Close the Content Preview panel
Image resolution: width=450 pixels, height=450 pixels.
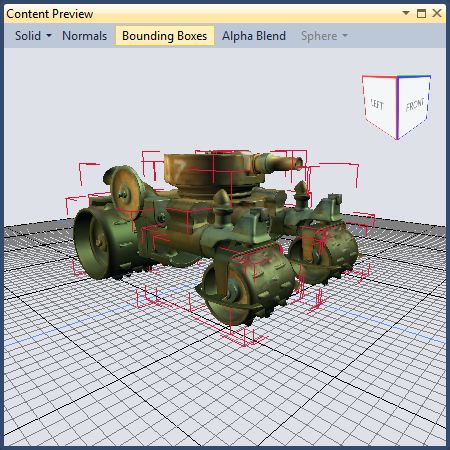tap(437, 13)
